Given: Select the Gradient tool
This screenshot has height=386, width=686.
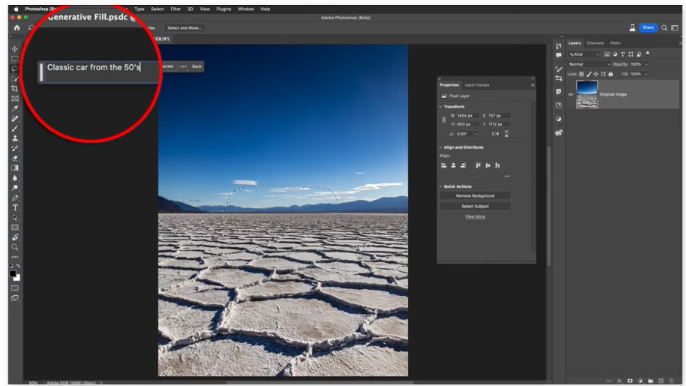Looking at the screenshot, I should coord(15,168).
